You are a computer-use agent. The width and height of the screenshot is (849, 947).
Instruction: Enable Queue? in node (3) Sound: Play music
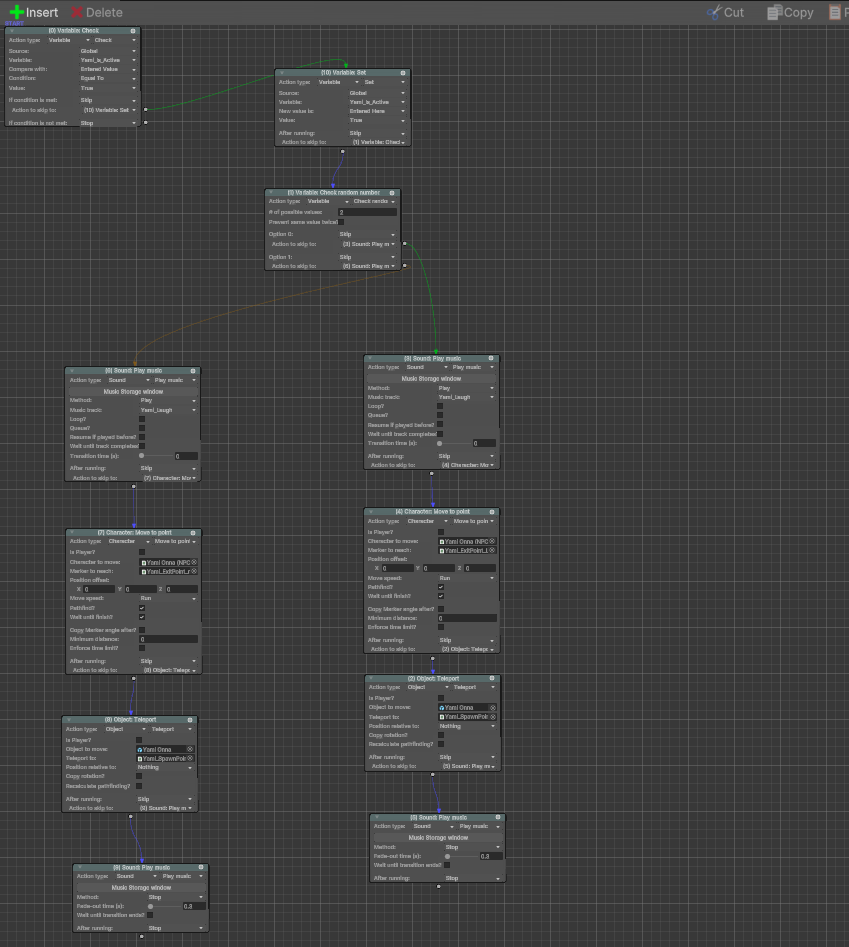click(x=440, y=415)
